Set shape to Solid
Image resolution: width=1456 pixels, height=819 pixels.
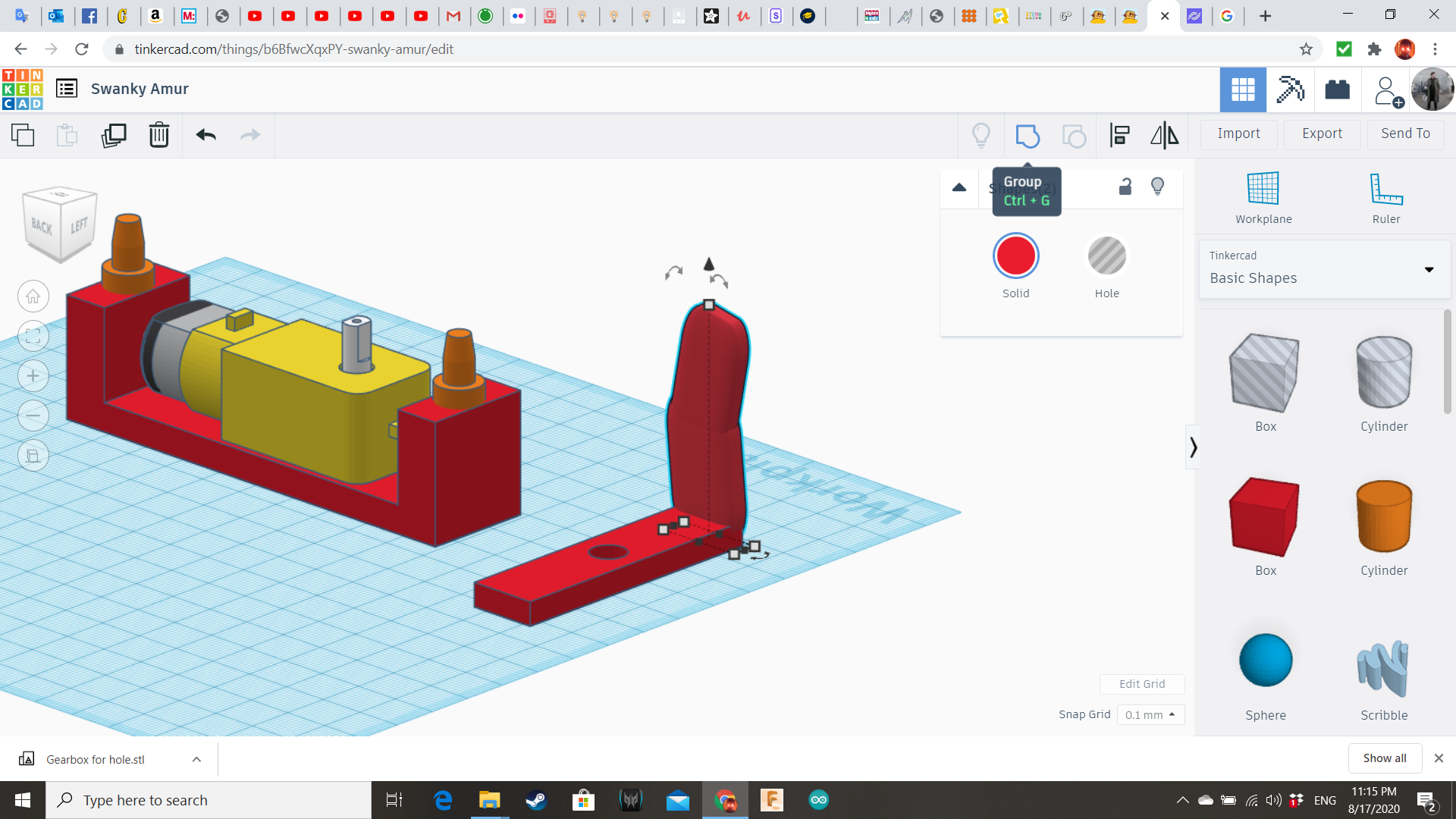[1016, 256]
